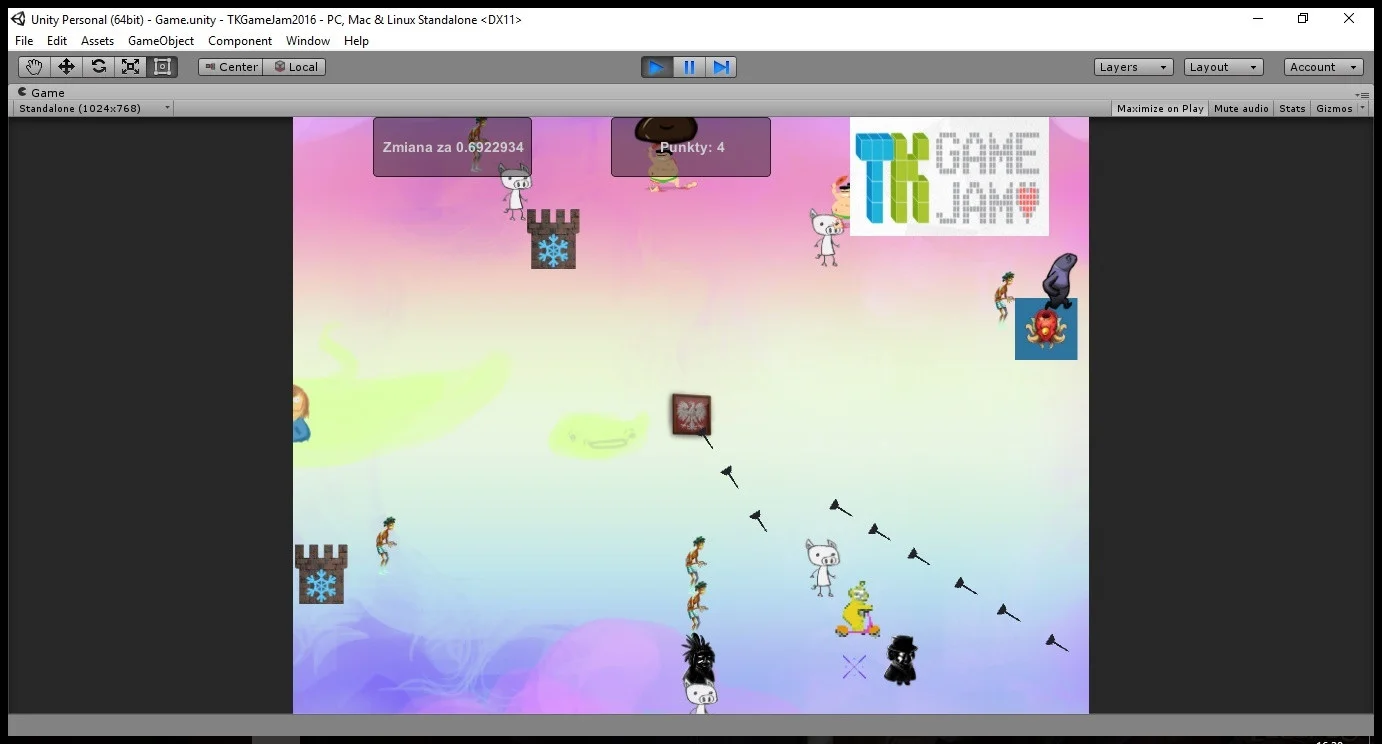Image resolution: width=1382 pixels, height=744 pixels.
Task: Stop play mode with the Play button
Action: [657, 67]
